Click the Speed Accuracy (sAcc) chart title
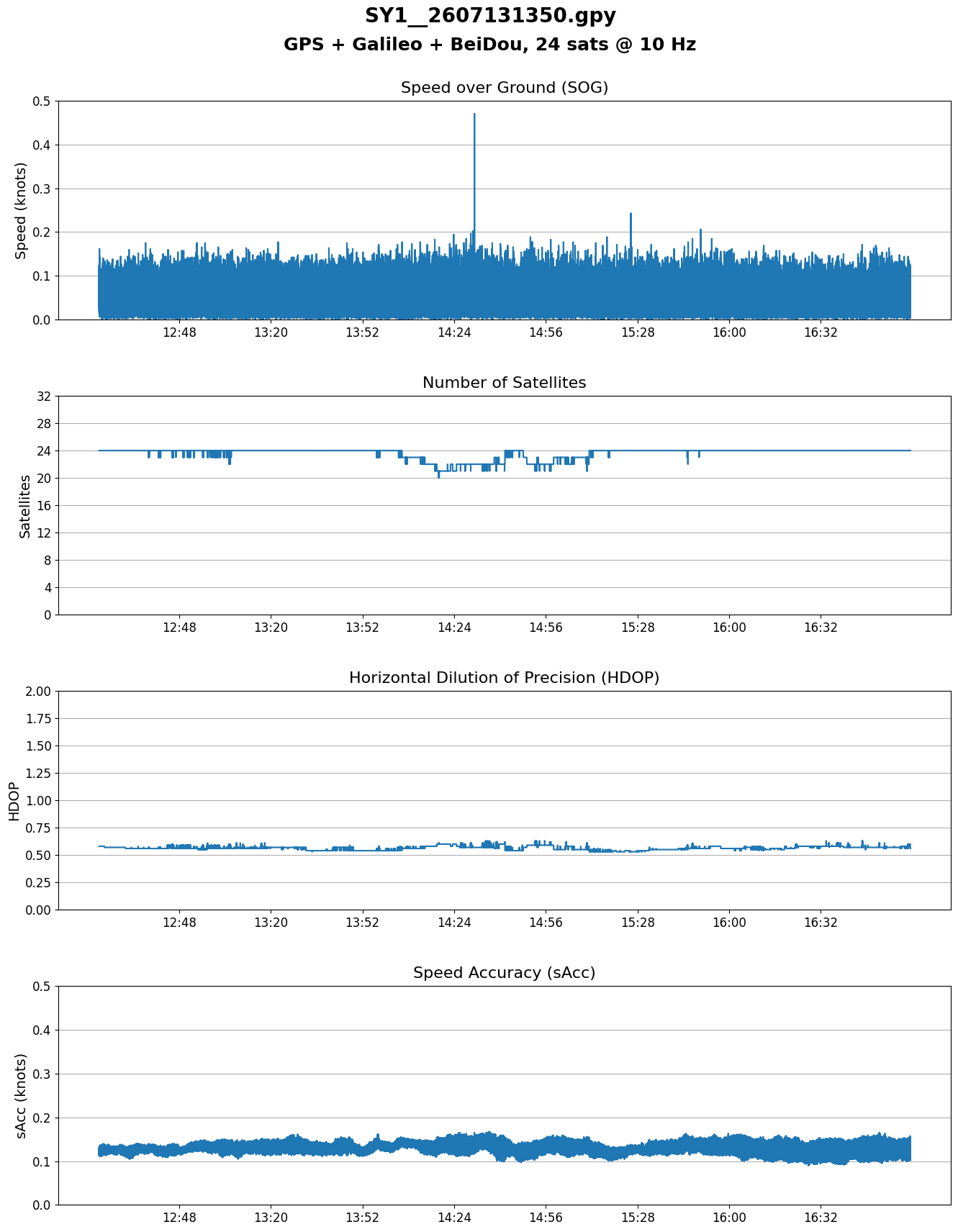 point(504,973)
